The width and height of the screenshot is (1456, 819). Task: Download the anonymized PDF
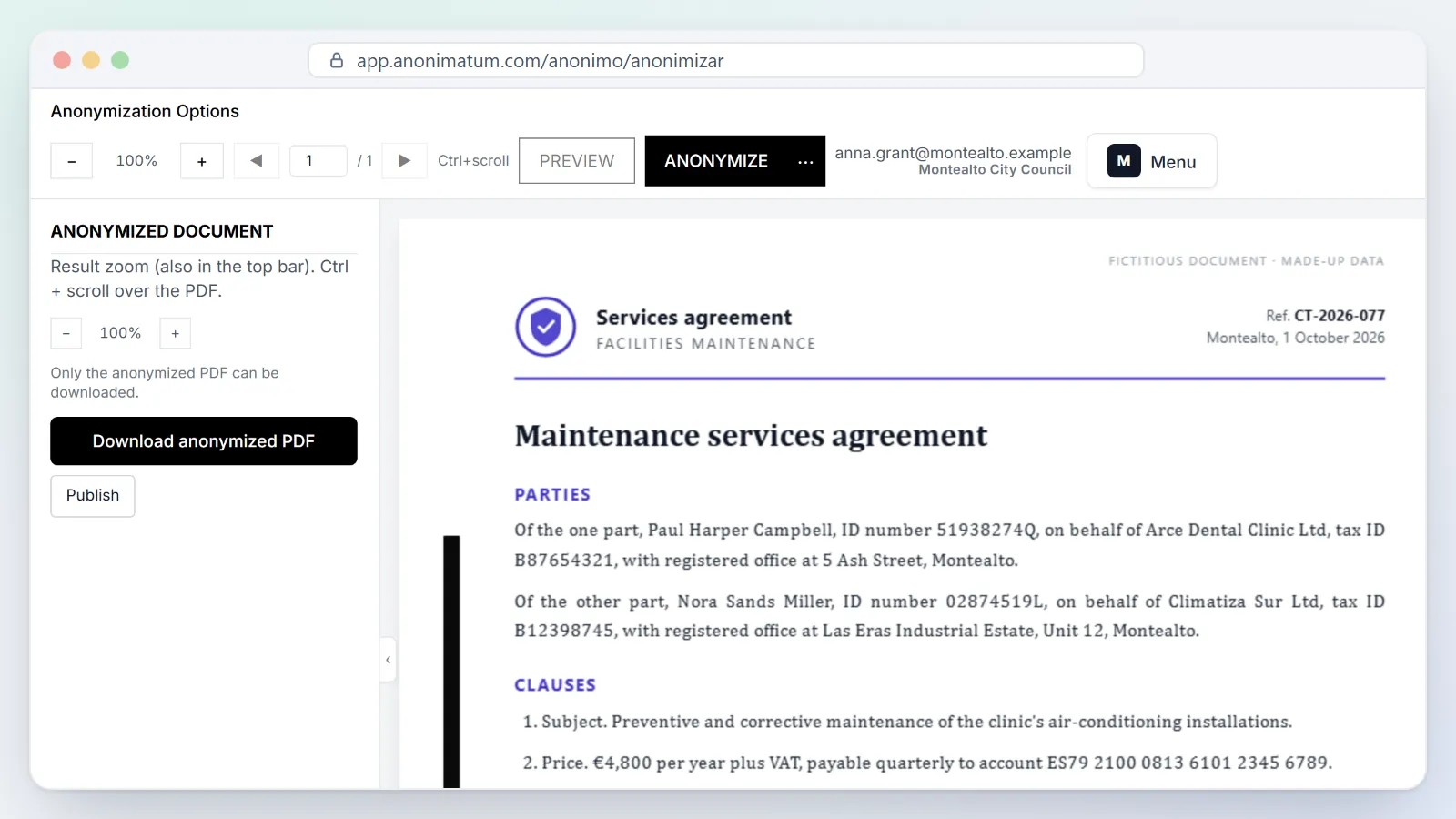pos(204,441)
